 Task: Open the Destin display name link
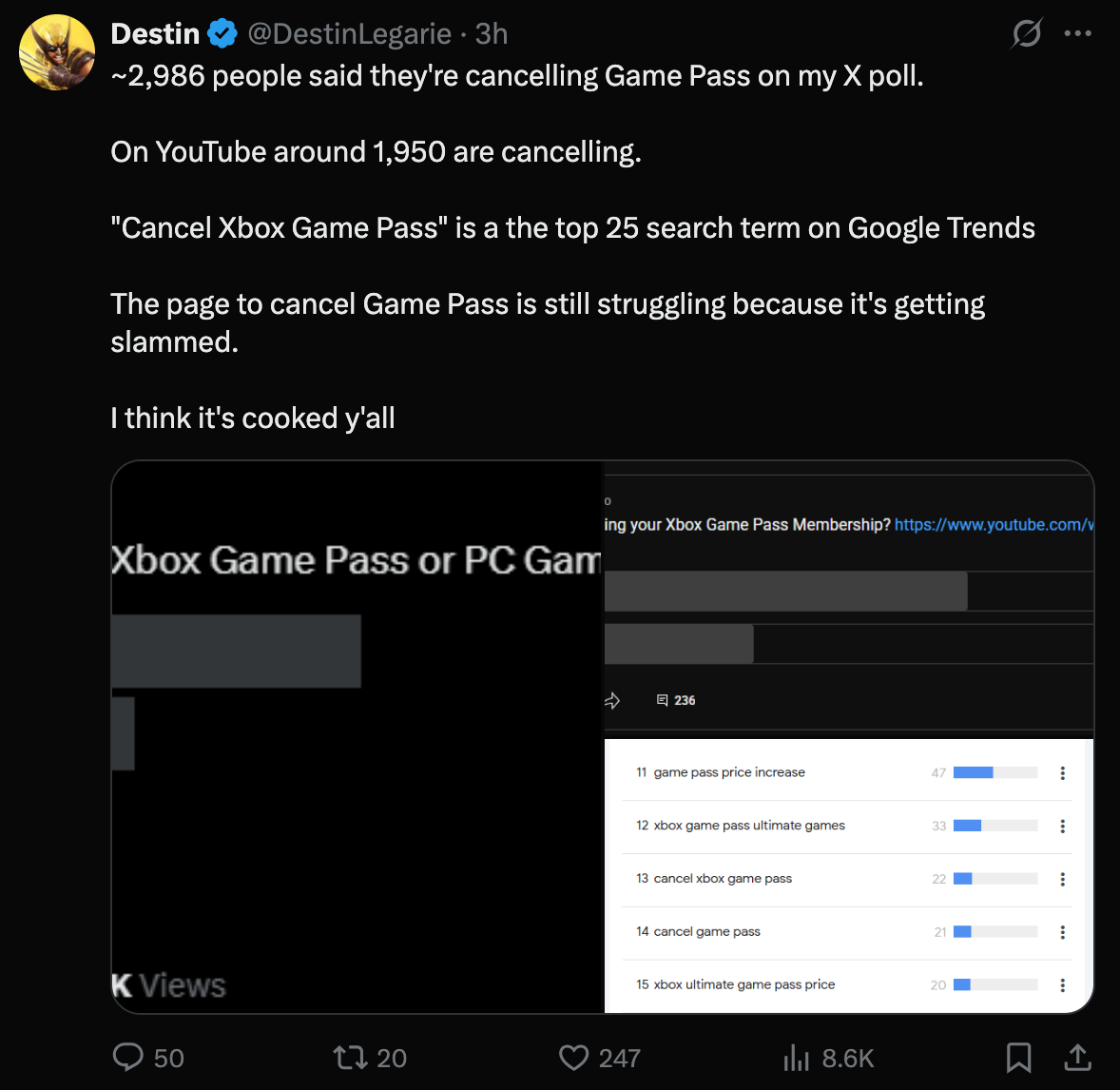click(155, 34)
